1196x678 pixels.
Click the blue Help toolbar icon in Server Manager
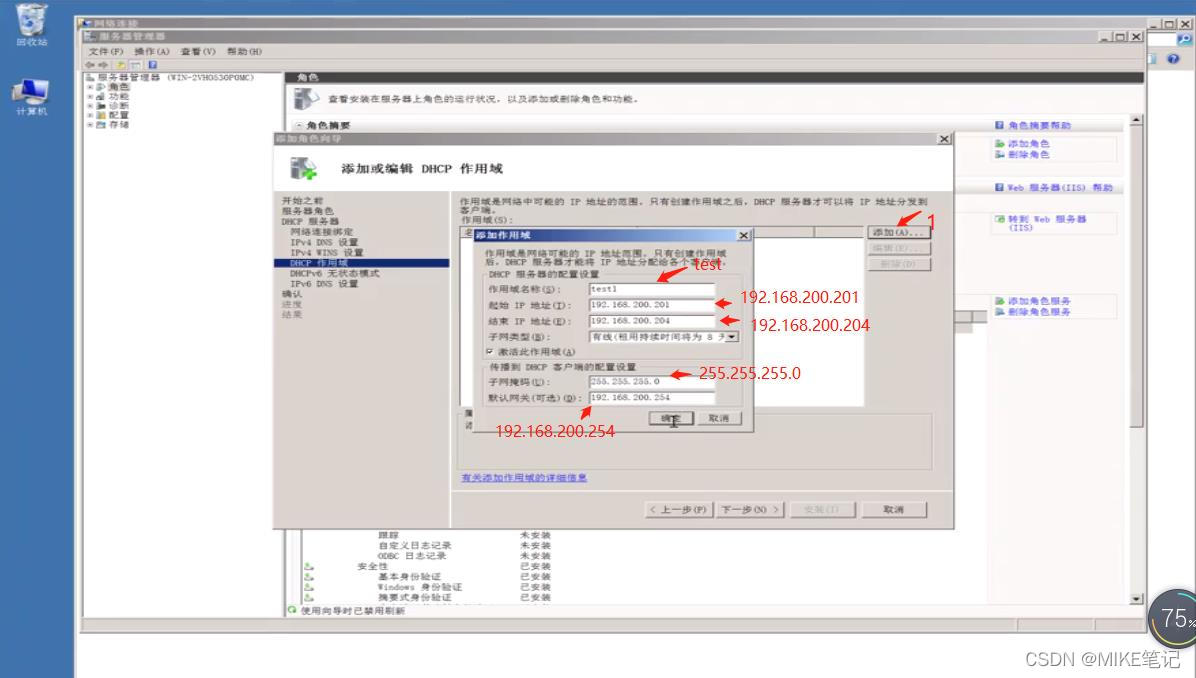(153, 65)
